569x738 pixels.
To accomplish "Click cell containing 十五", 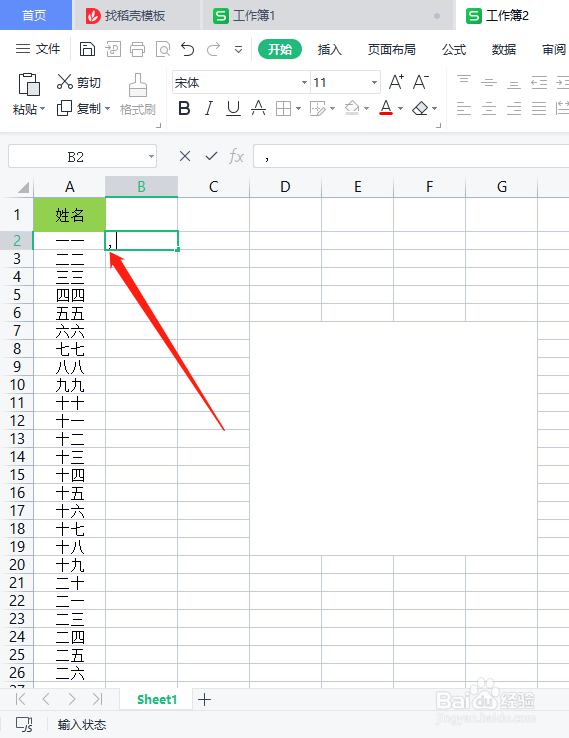I will click(x=70, y=493).
